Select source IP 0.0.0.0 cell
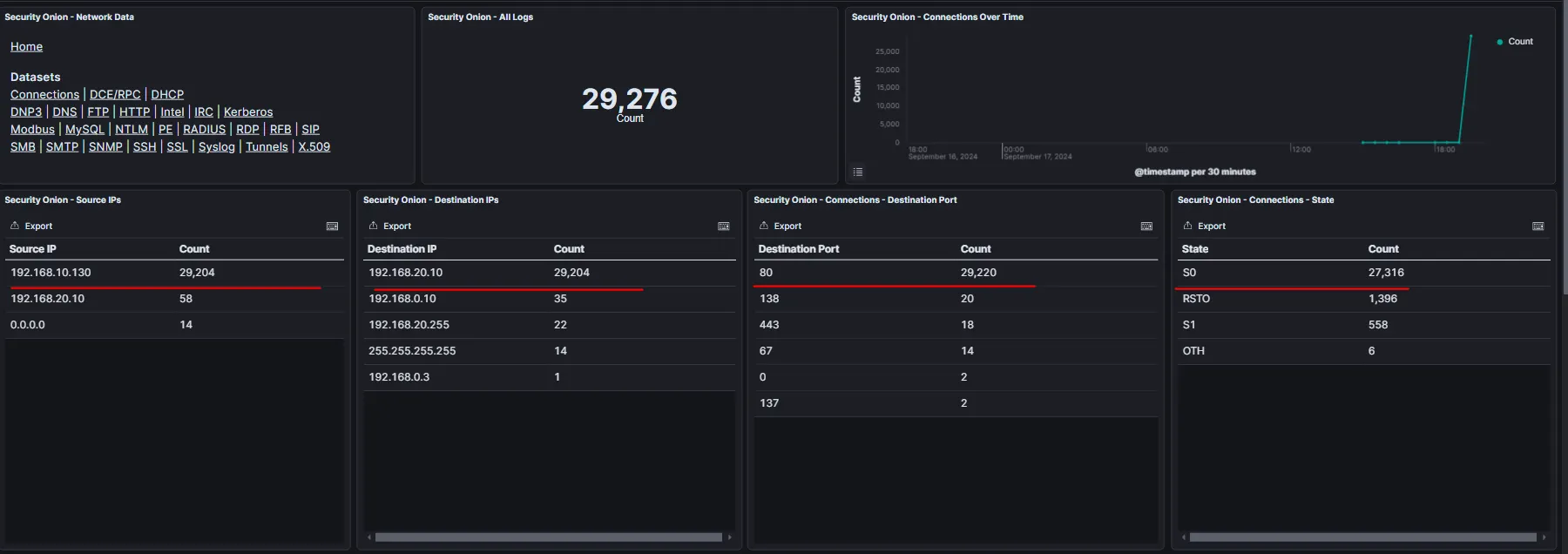 28,325
